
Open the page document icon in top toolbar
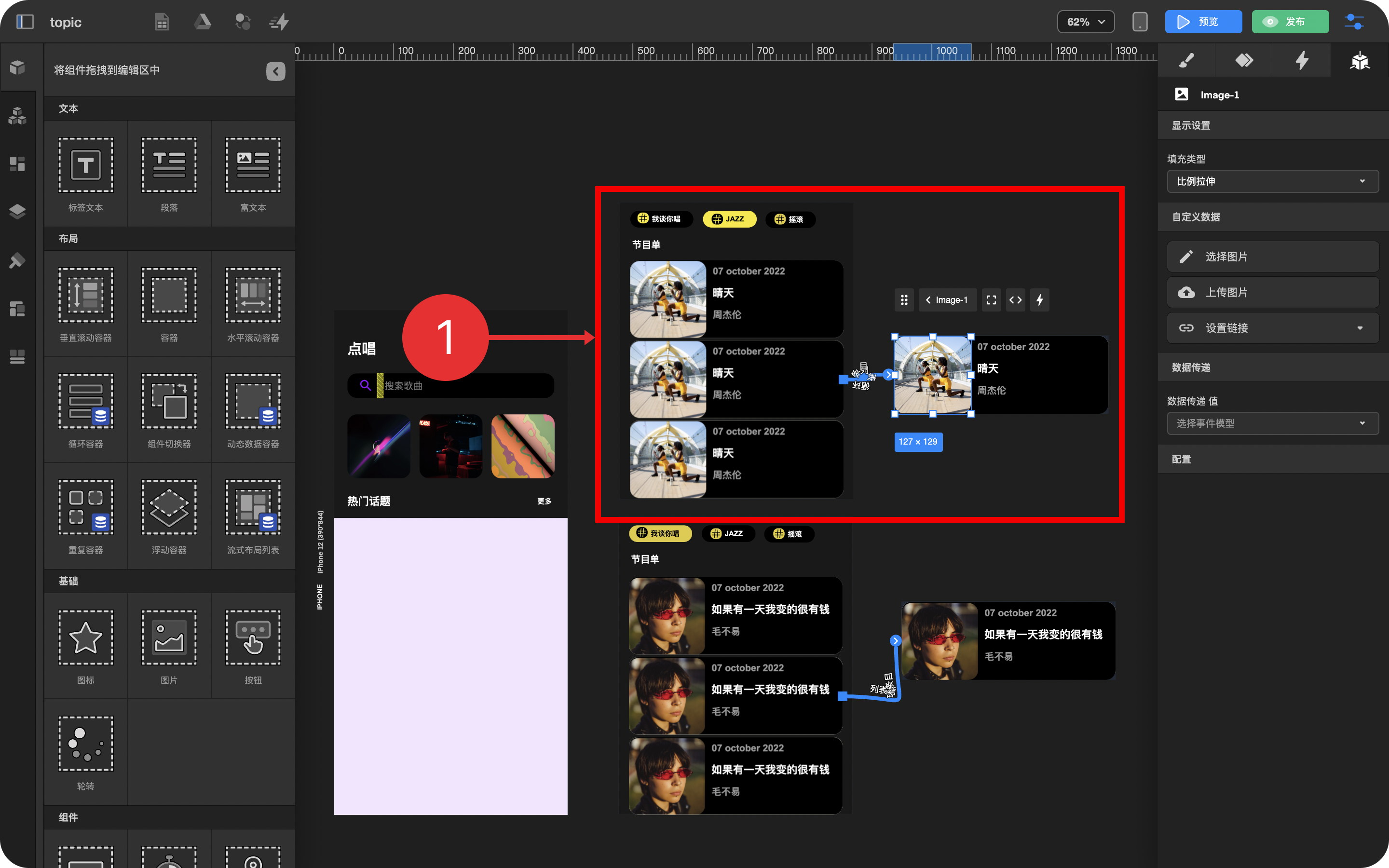click(163, 22)
